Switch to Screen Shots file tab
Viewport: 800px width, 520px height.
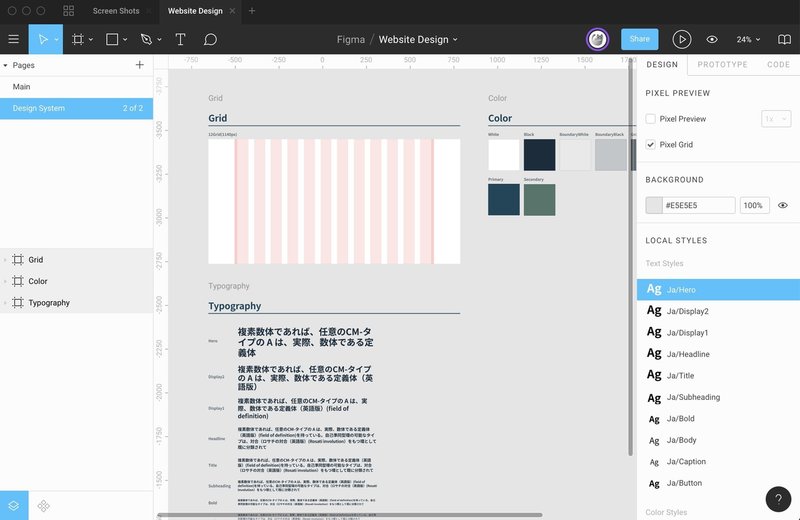tap(116, 11)
